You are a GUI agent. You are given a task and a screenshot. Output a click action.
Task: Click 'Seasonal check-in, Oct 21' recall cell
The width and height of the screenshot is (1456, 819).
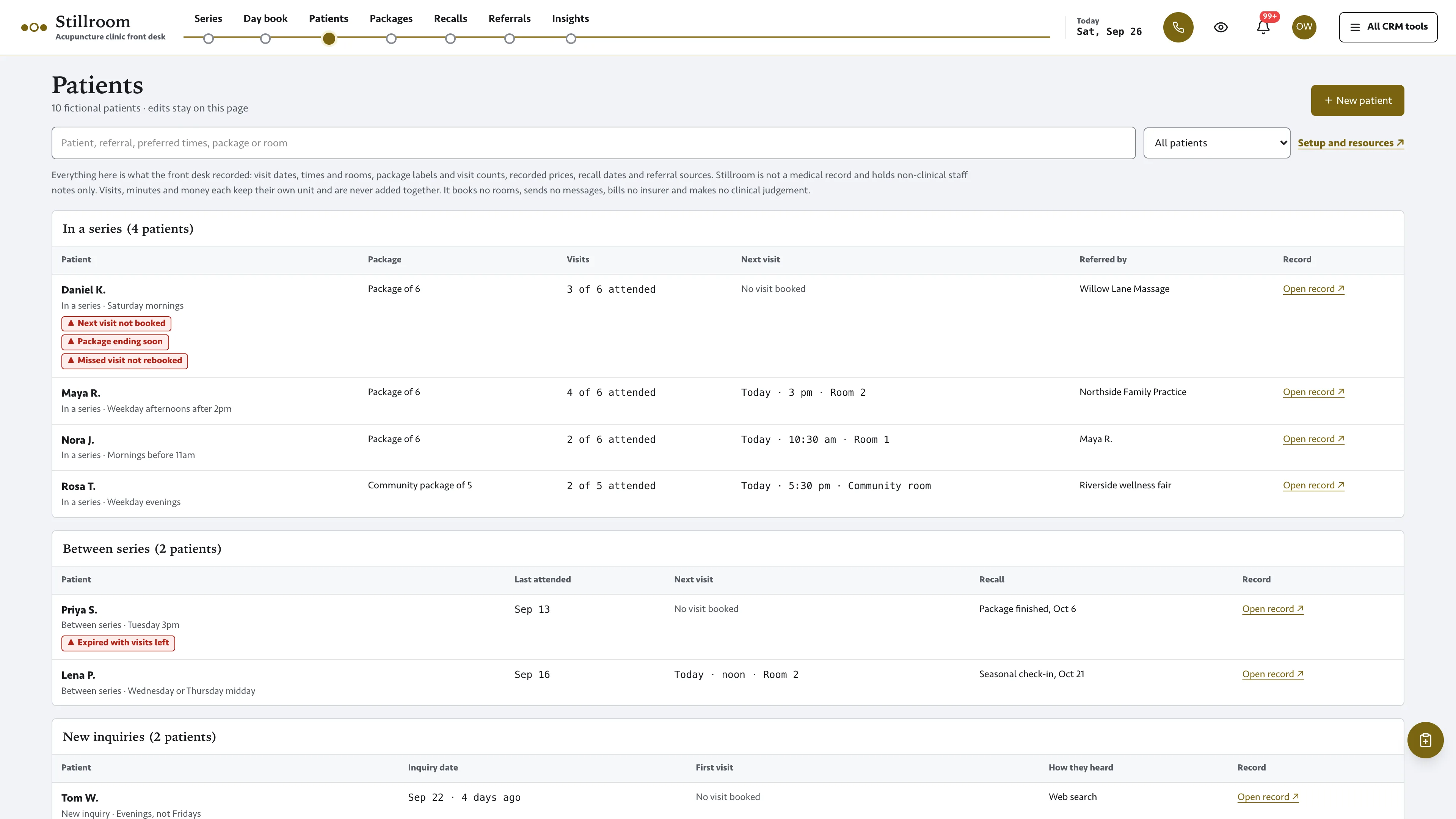click(1031, 674)
